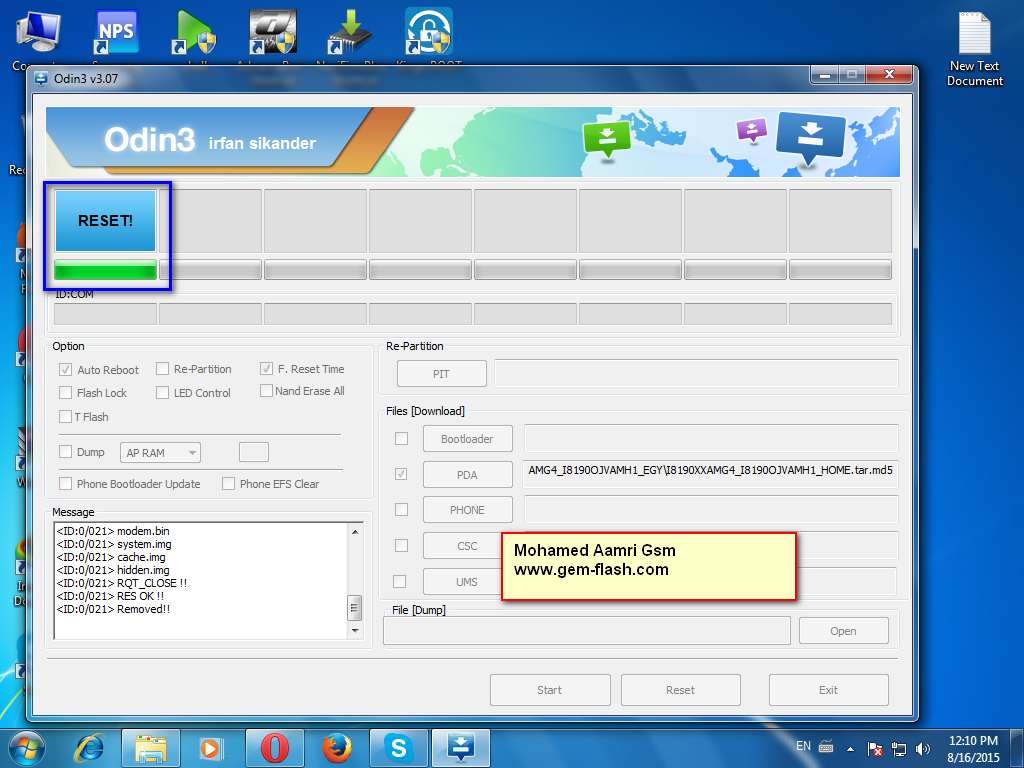Enable the Nand Erase All checkbox

tap(266, 391)
